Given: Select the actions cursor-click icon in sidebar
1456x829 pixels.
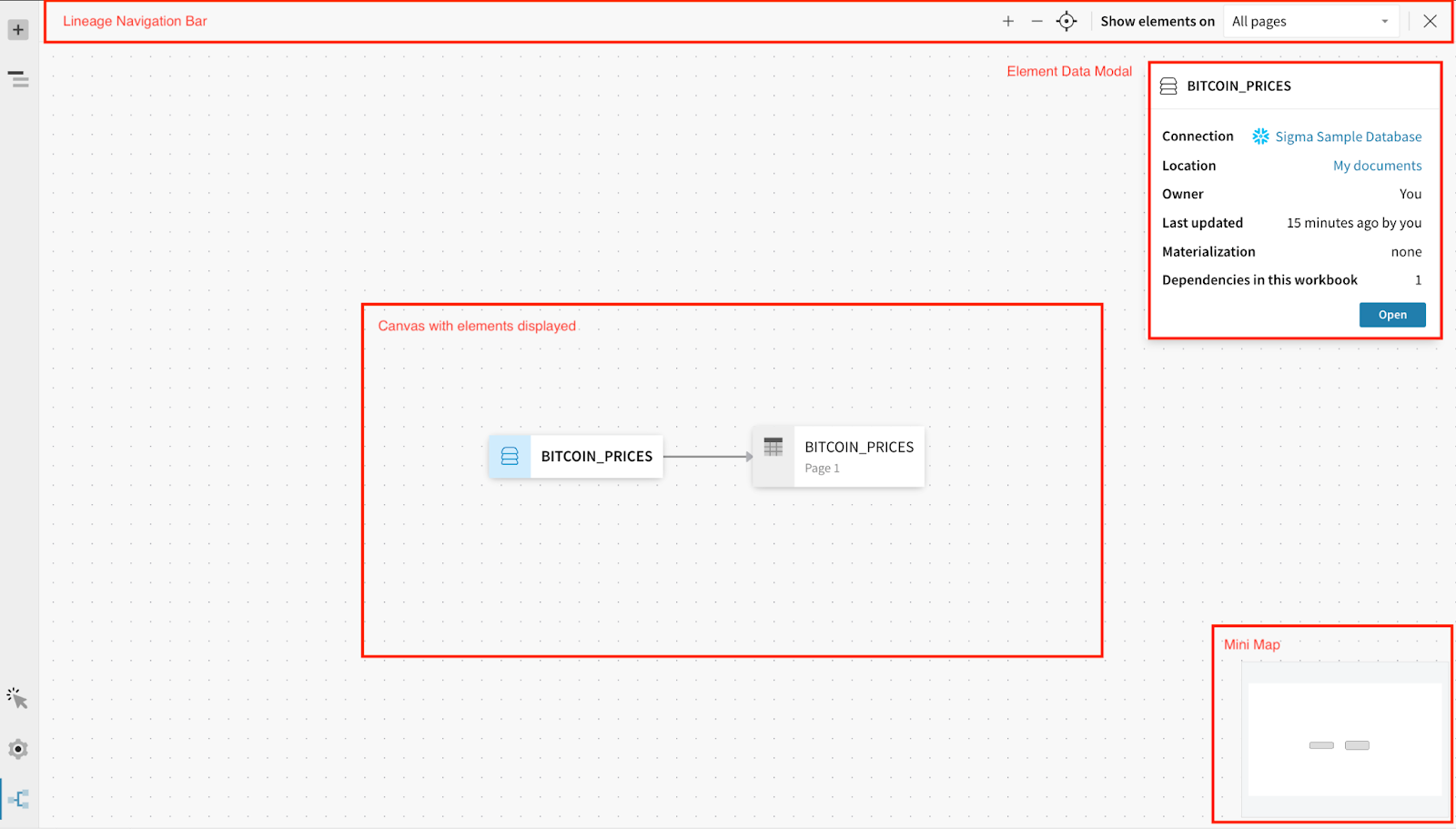Looking at the screenshot, I should pos(17,699).
